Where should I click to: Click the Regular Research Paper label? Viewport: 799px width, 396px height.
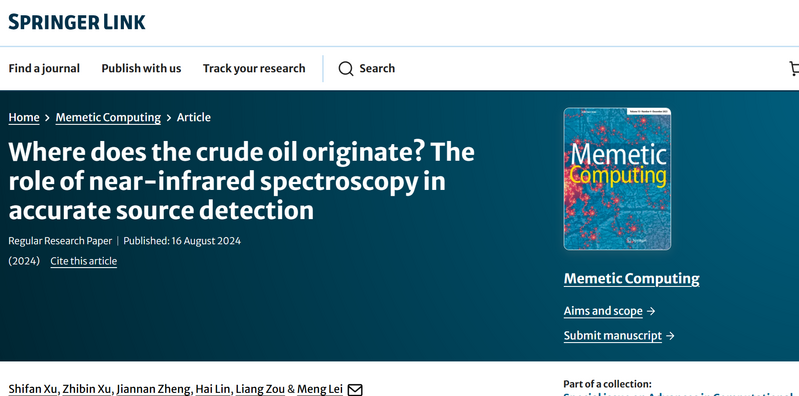pos(60,241)
